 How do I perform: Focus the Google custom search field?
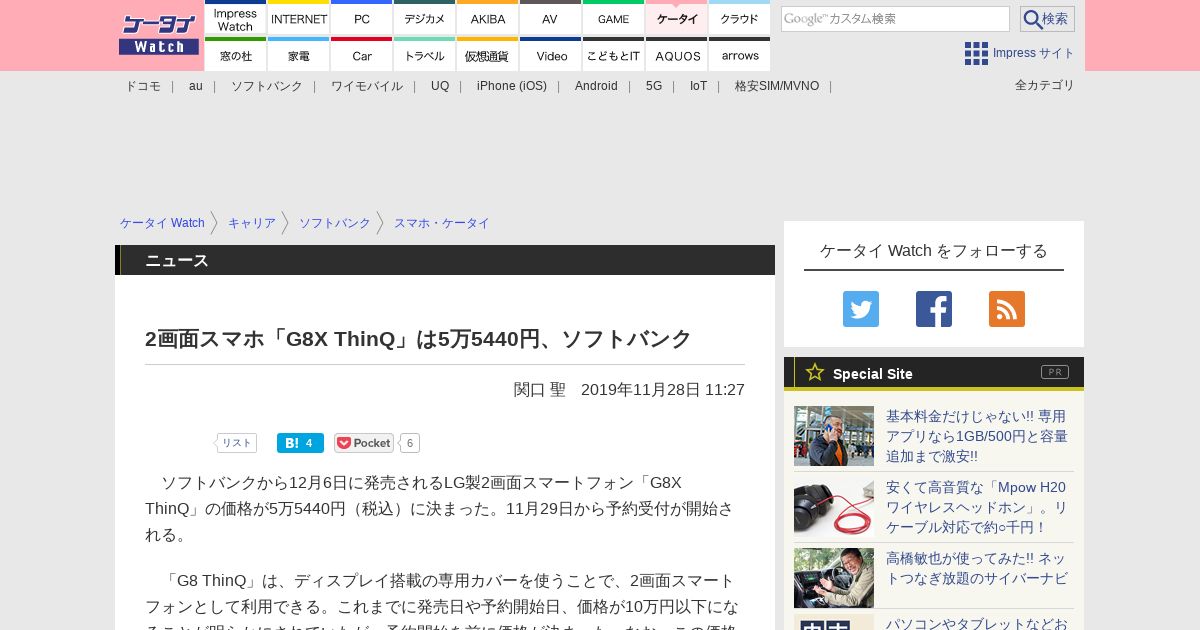coord(895,19)
